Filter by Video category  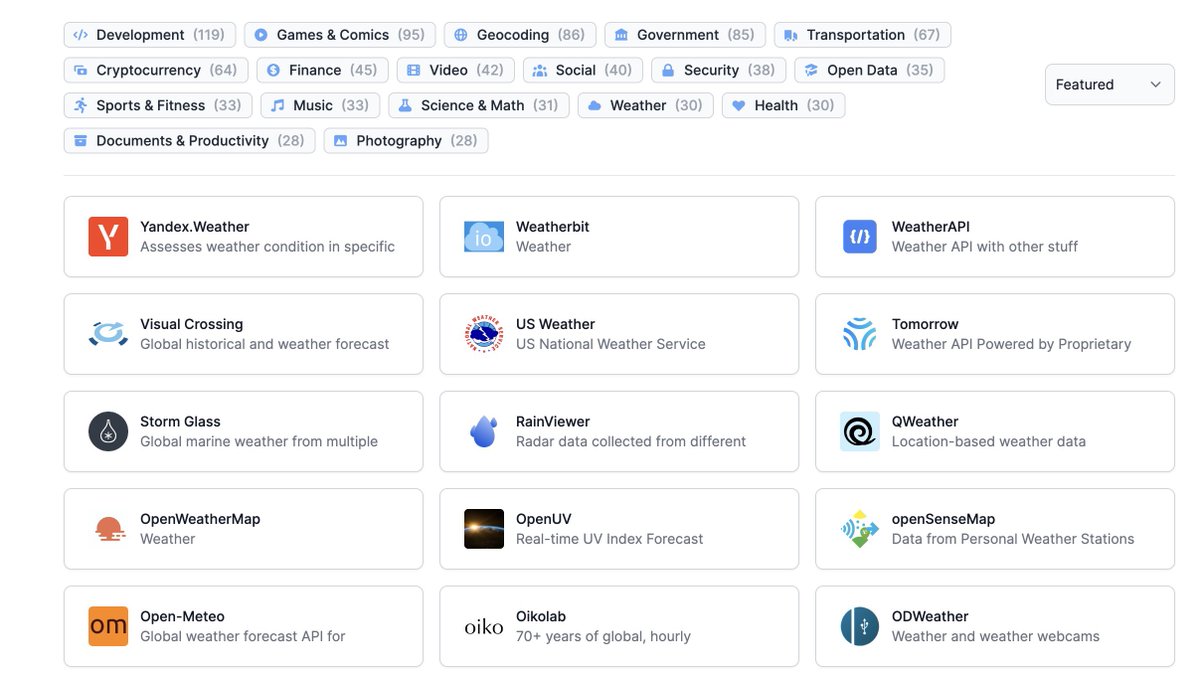(456, 70)
